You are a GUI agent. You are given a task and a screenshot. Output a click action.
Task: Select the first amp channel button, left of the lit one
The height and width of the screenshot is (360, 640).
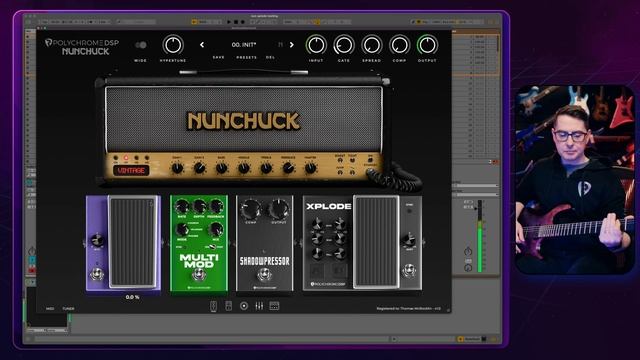116,158
